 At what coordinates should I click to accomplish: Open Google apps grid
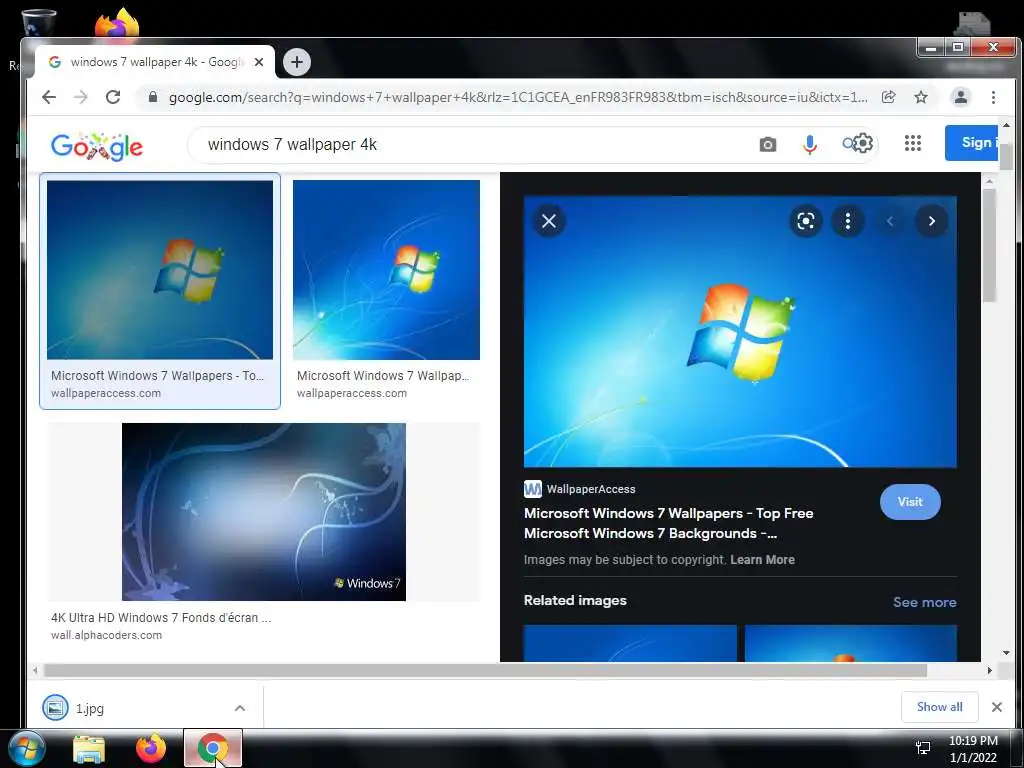click(913, 143)
